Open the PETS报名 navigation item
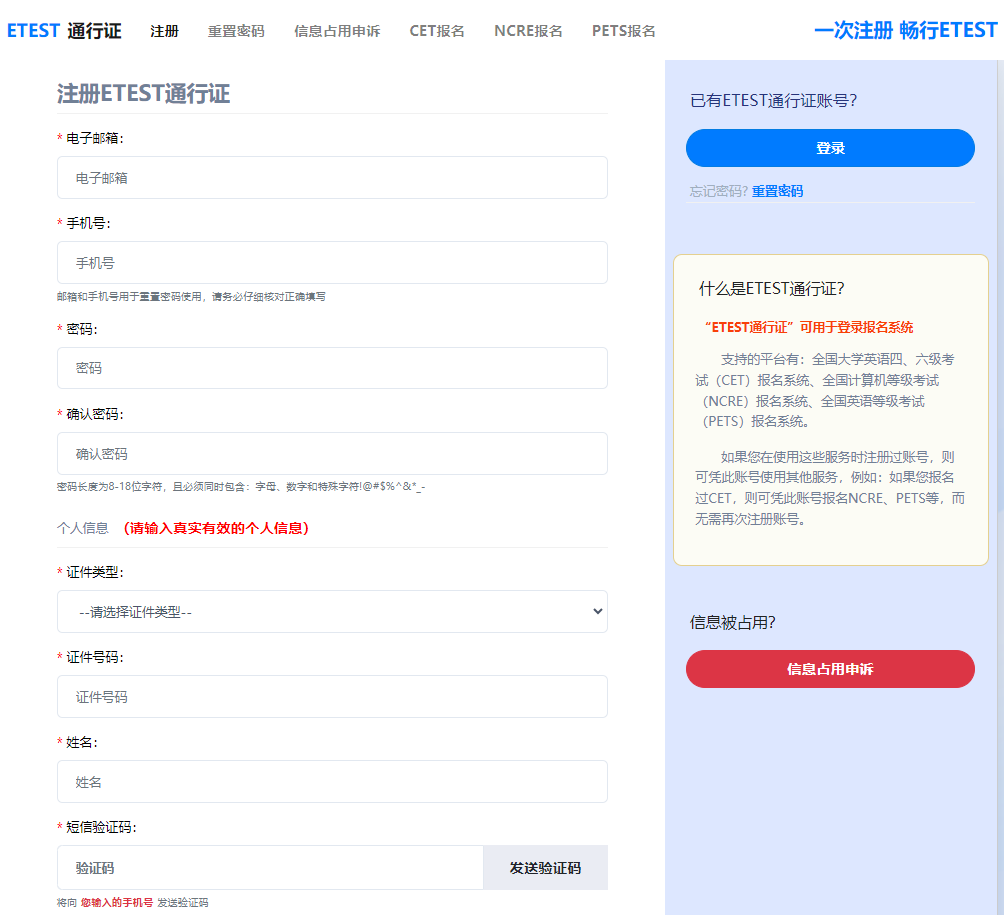Viewport: 1004px width, 915px height. click(623, 31)
